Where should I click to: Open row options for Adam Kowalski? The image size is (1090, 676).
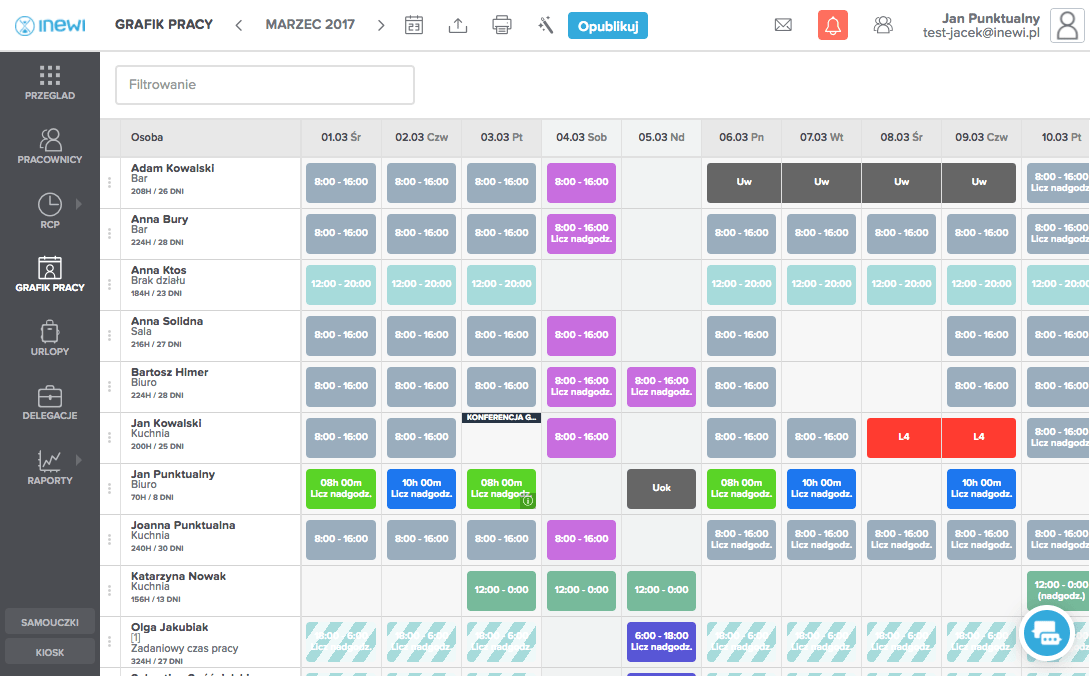click(x=110, y=183)
